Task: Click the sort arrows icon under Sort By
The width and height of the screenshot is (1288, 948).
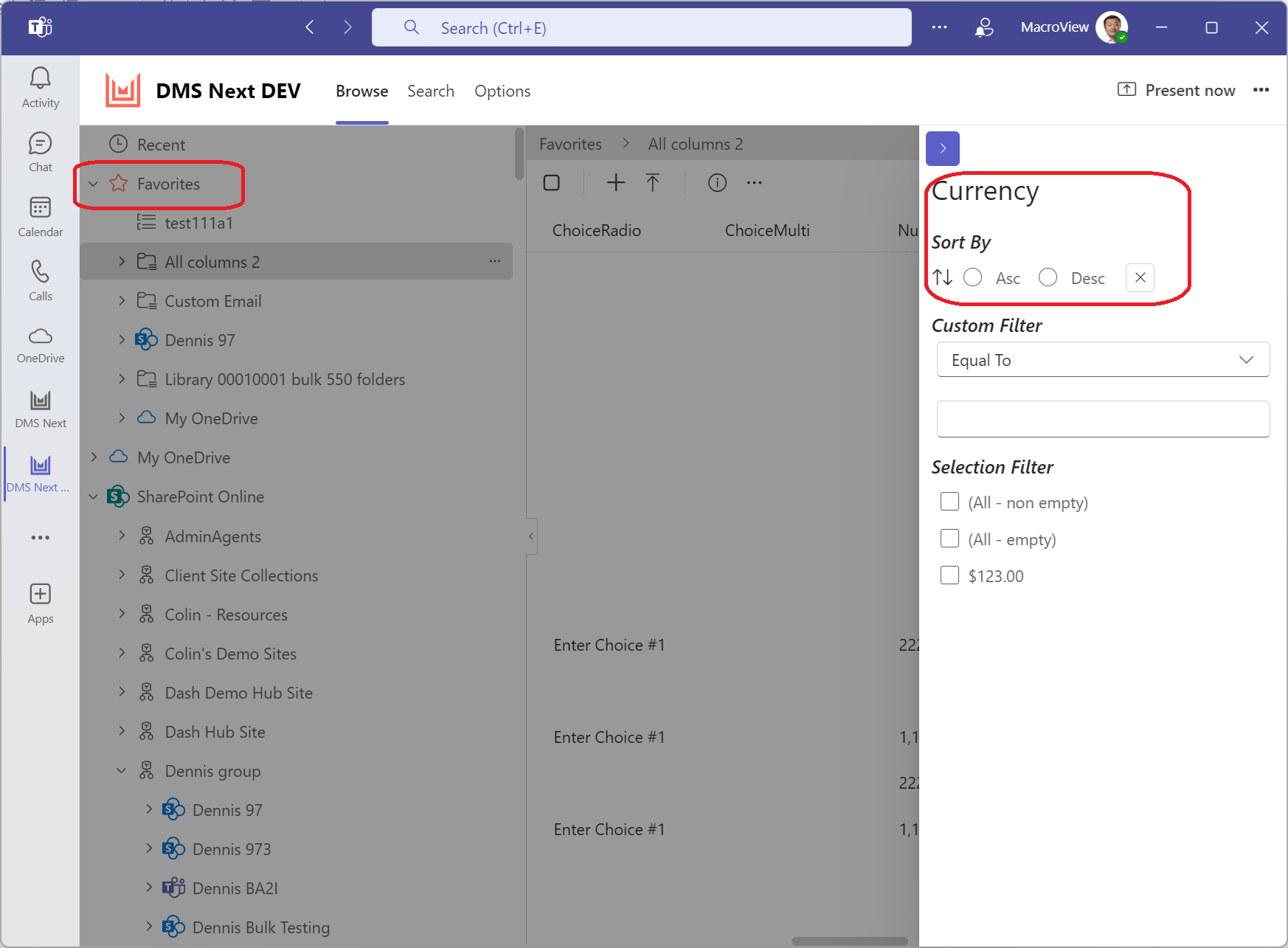Action: (x=943, y=277)
